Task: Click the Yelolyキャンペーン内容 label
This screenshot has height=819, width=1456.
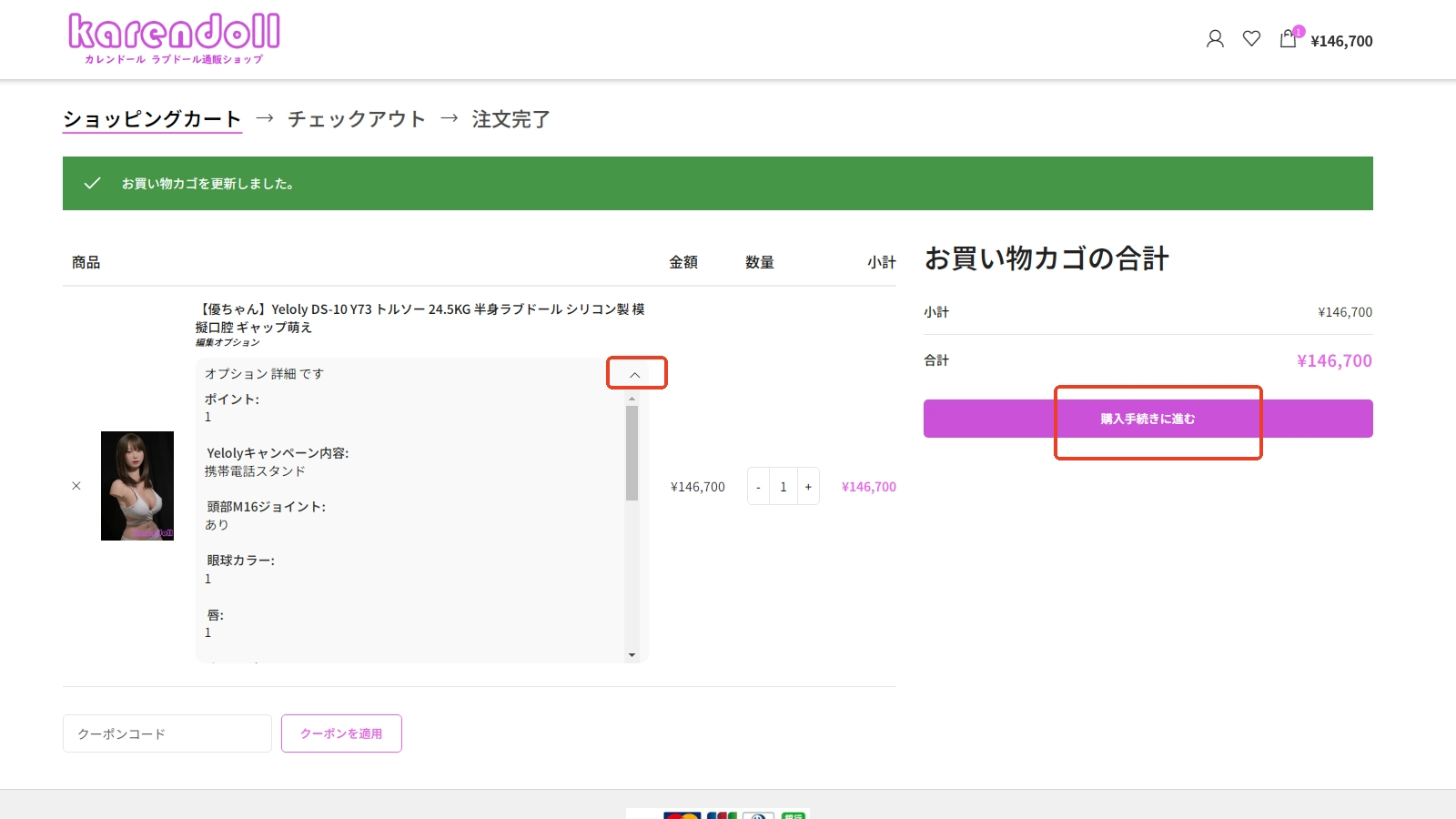Action: pos(278,453)
